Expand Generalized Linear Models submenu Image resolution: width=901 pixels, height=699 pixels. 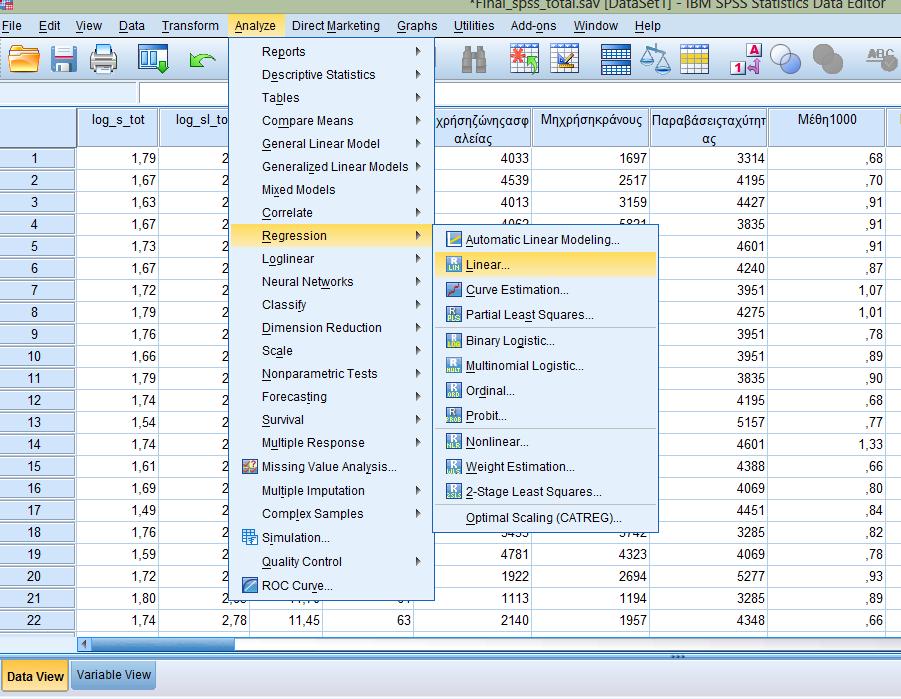331,167
